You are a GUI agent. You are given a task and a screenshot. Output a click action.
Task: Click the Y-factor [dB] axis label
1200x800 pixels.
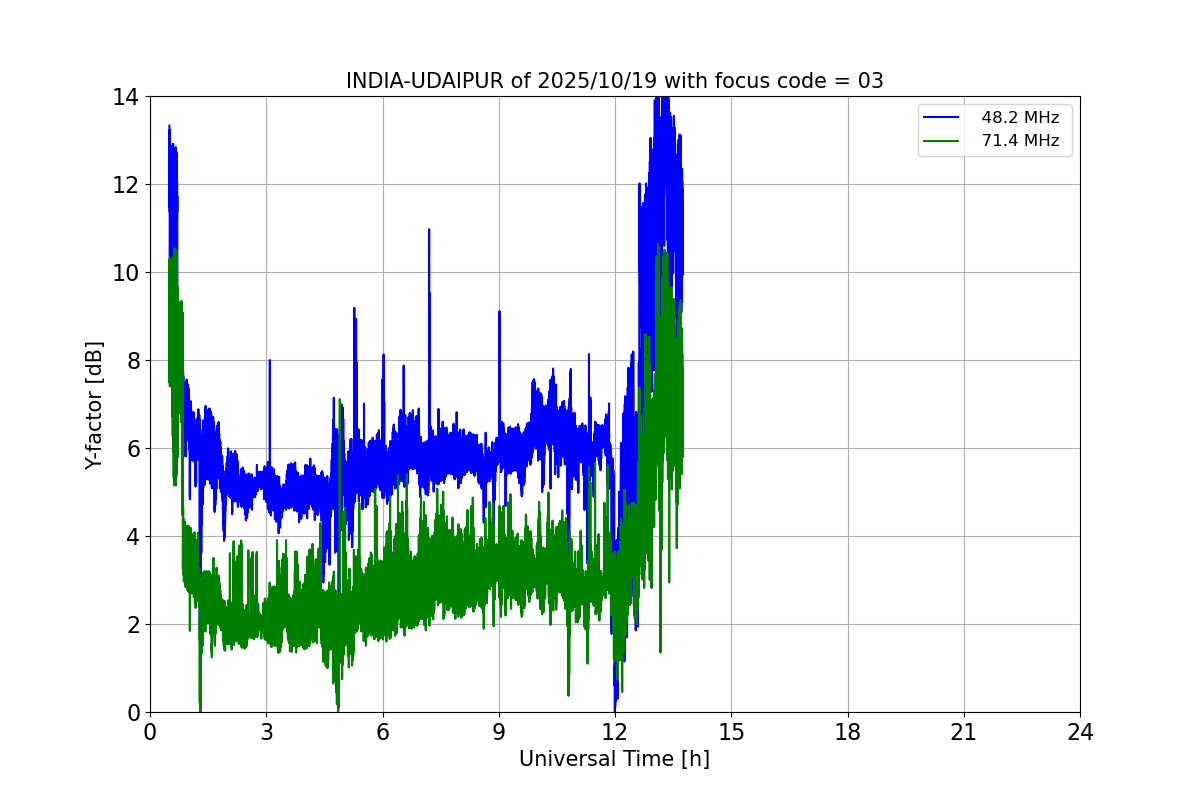[x=94, y=405]
